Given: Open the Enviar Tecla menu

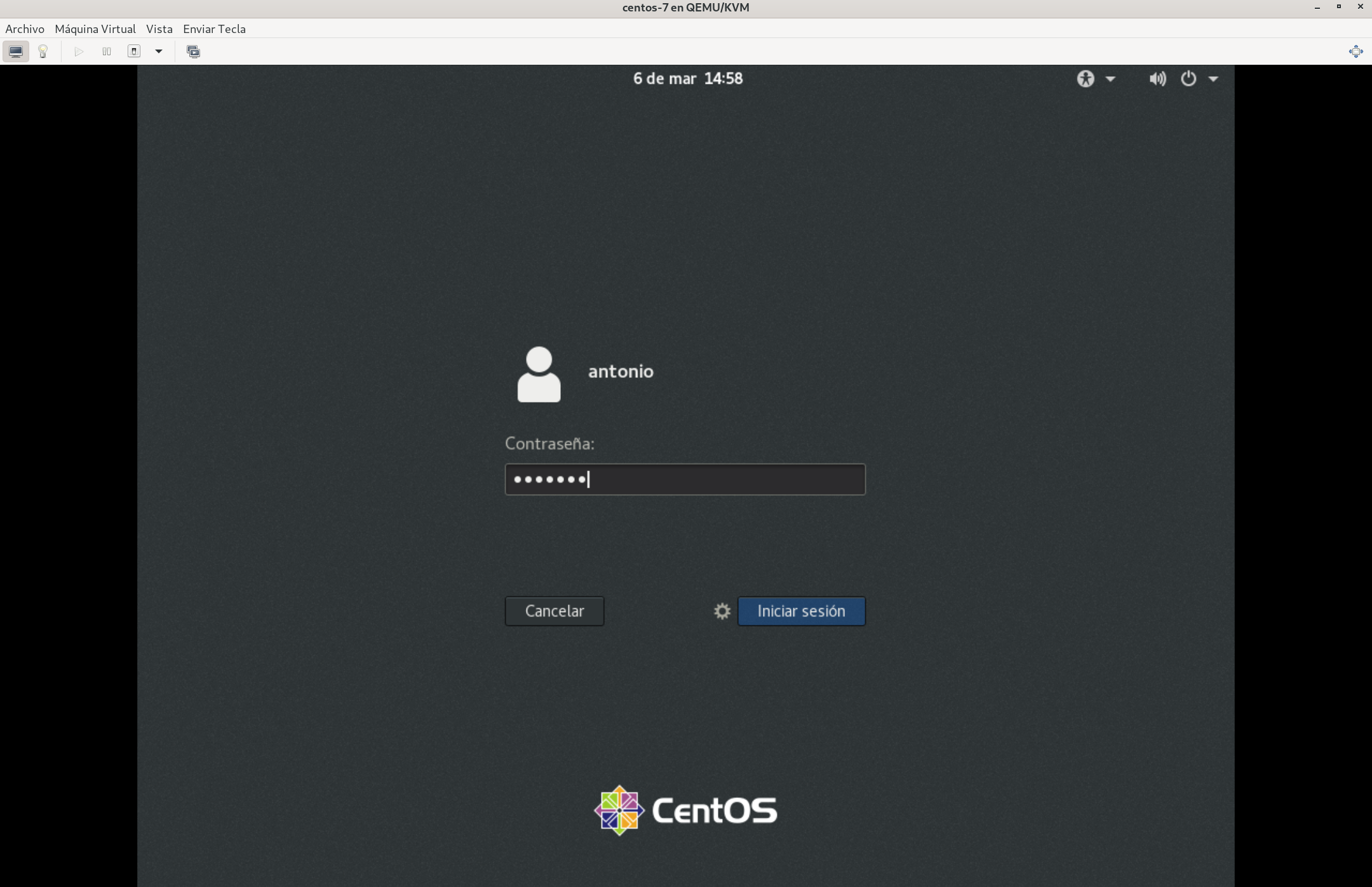Looking at the screenshot, I should [x=214, y=29].
